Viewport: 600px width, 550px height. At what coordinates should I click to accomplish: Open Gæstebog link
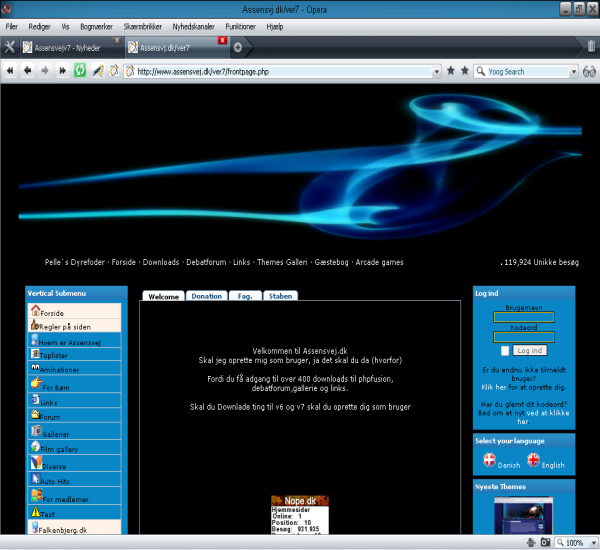point(331,262)
